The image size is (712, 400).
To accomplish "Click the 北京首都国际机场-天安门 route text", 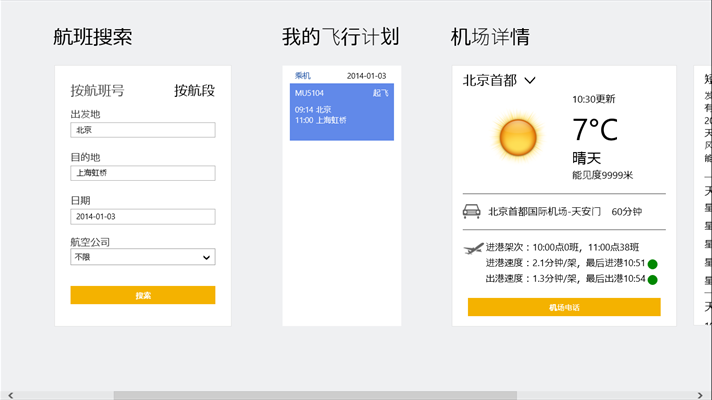I will point(544,212).
